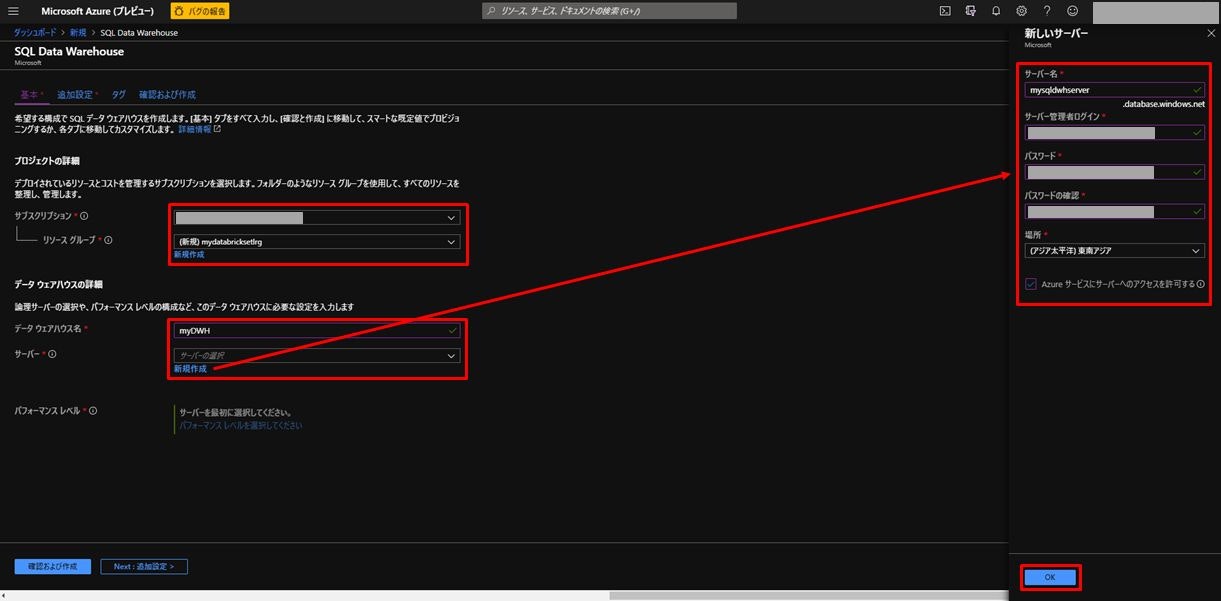Click the 確認および作成 button at bottom
Screen dimensions: 1221x601
(x=53, y=567)
